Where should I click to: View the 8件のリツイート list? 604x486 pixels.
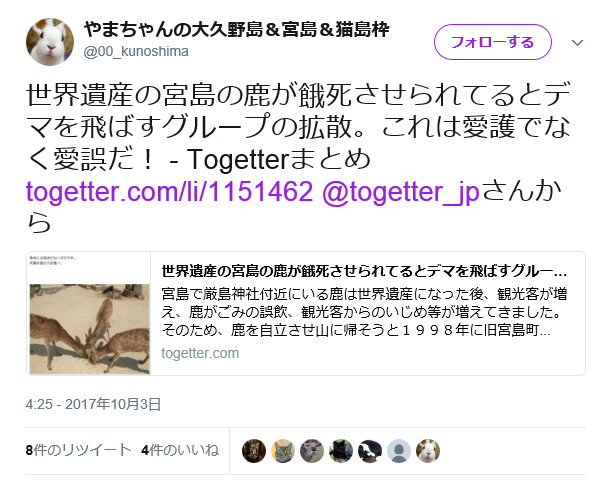pos(79,450)
